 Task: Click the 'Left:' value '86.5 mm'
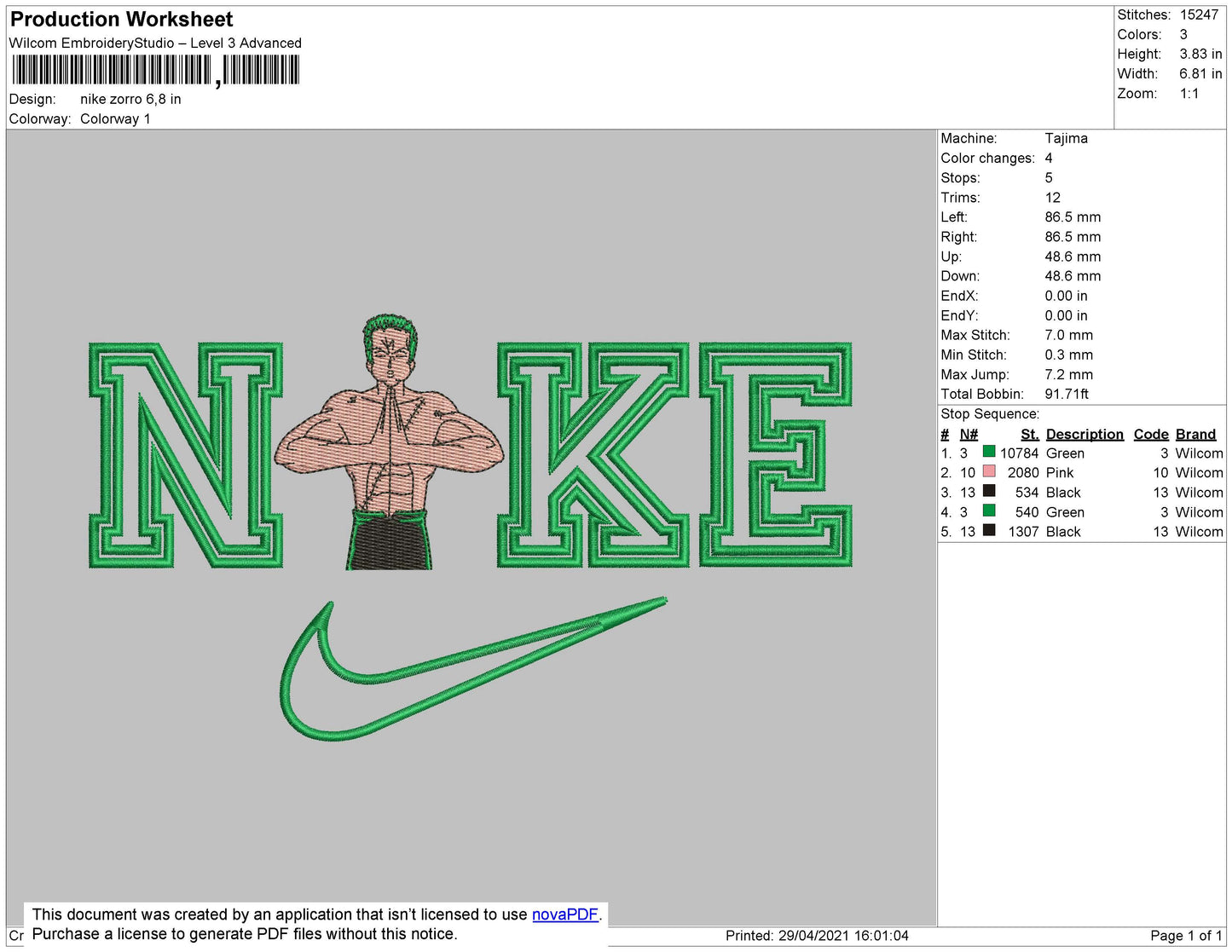click(x=1073, y=216)
